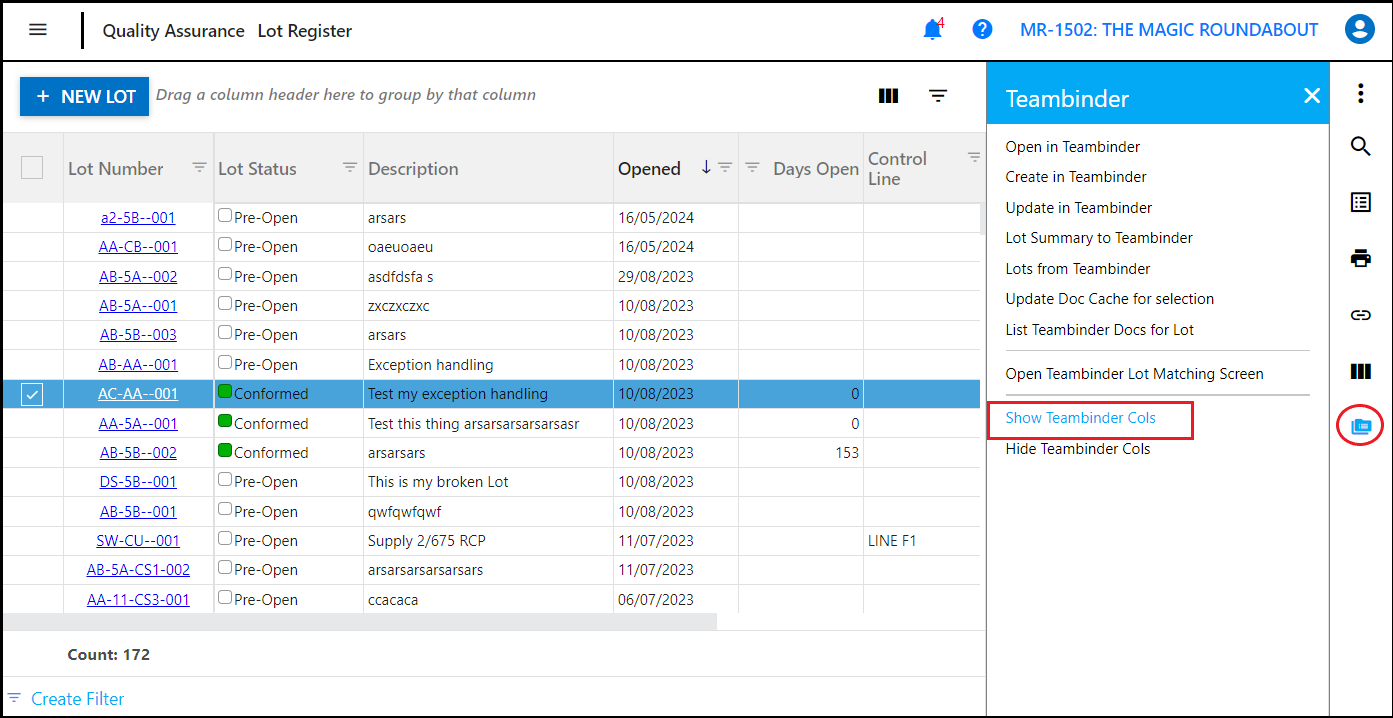Select Update in Teambinder

click(1079, 208)
